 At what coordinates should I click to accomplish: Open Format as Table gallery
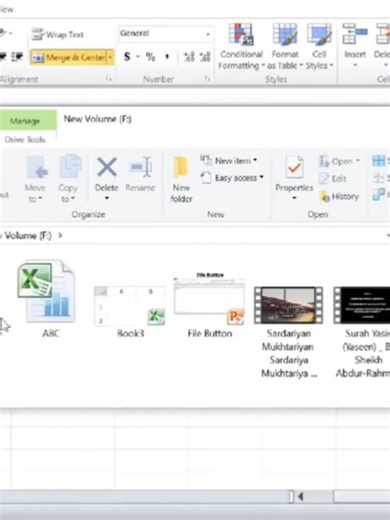[x=285, y=47]
